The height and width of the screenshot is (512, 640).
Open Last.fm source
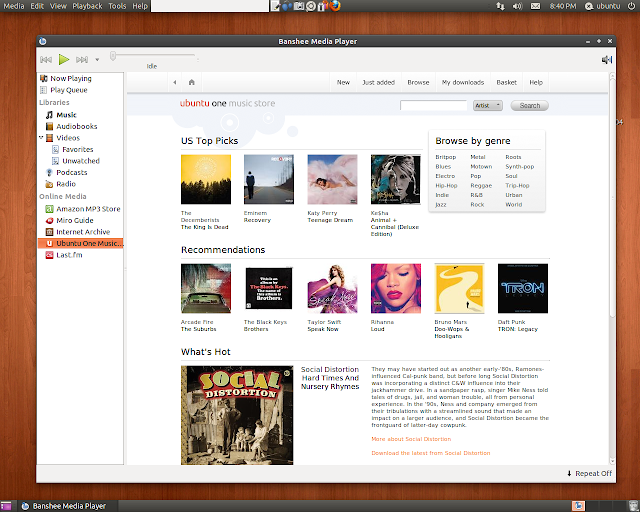tap(64, 255)
